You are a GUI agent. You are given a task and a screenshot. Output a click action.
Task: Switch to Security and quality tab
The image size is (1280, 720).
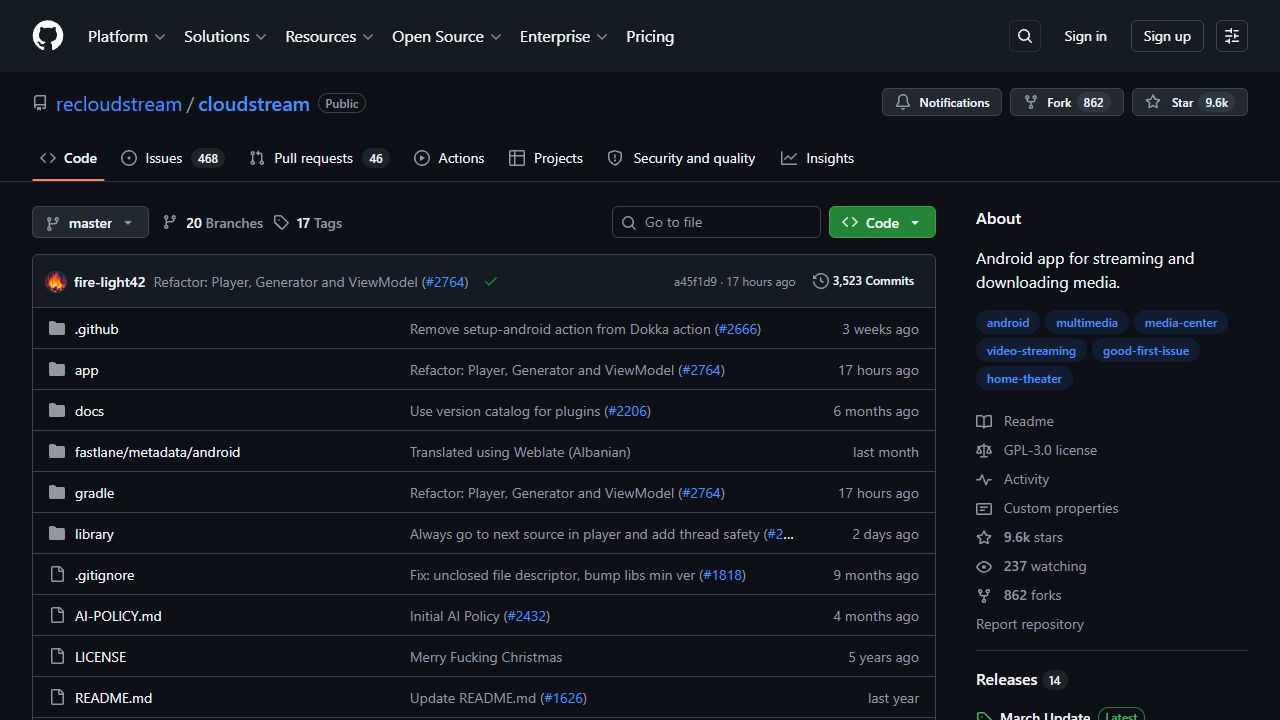click(681, 158)
